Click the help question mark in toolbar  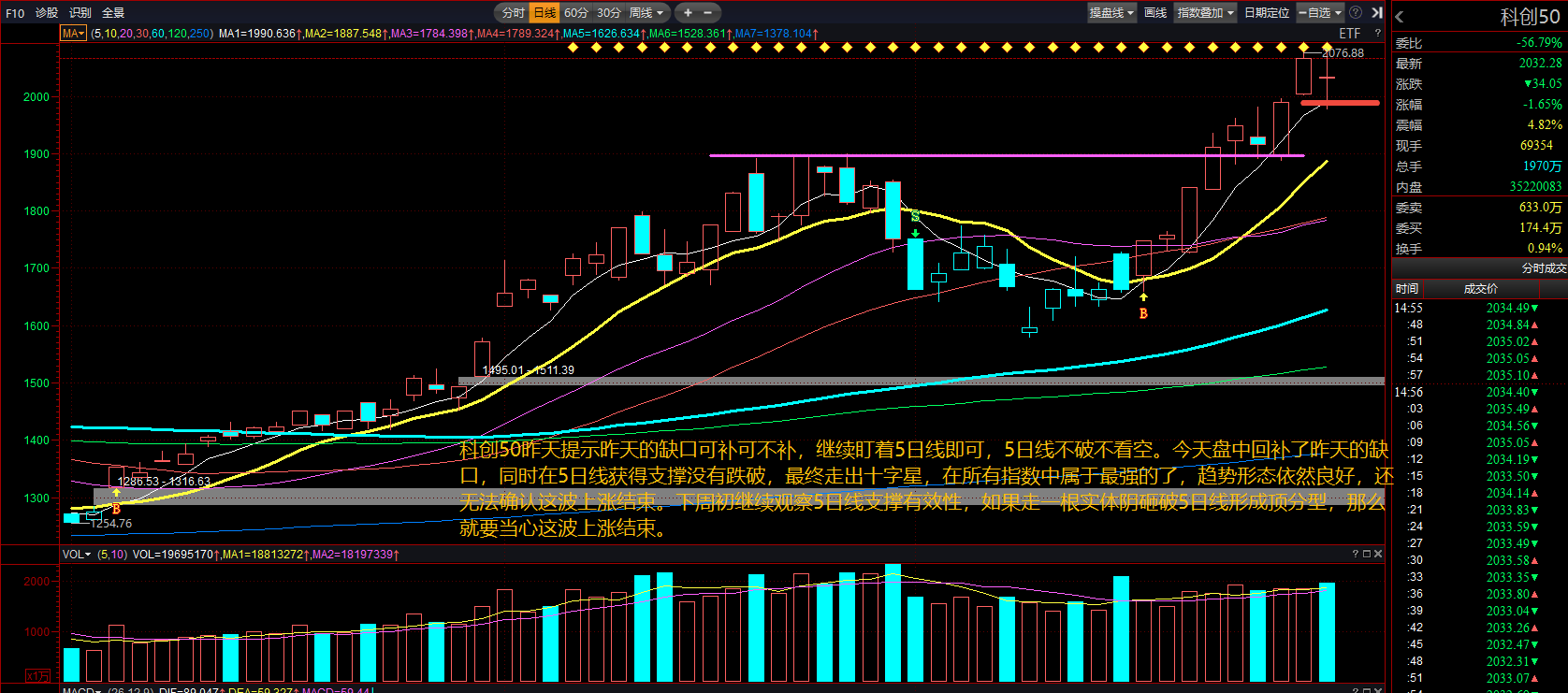click(1356, 13)
